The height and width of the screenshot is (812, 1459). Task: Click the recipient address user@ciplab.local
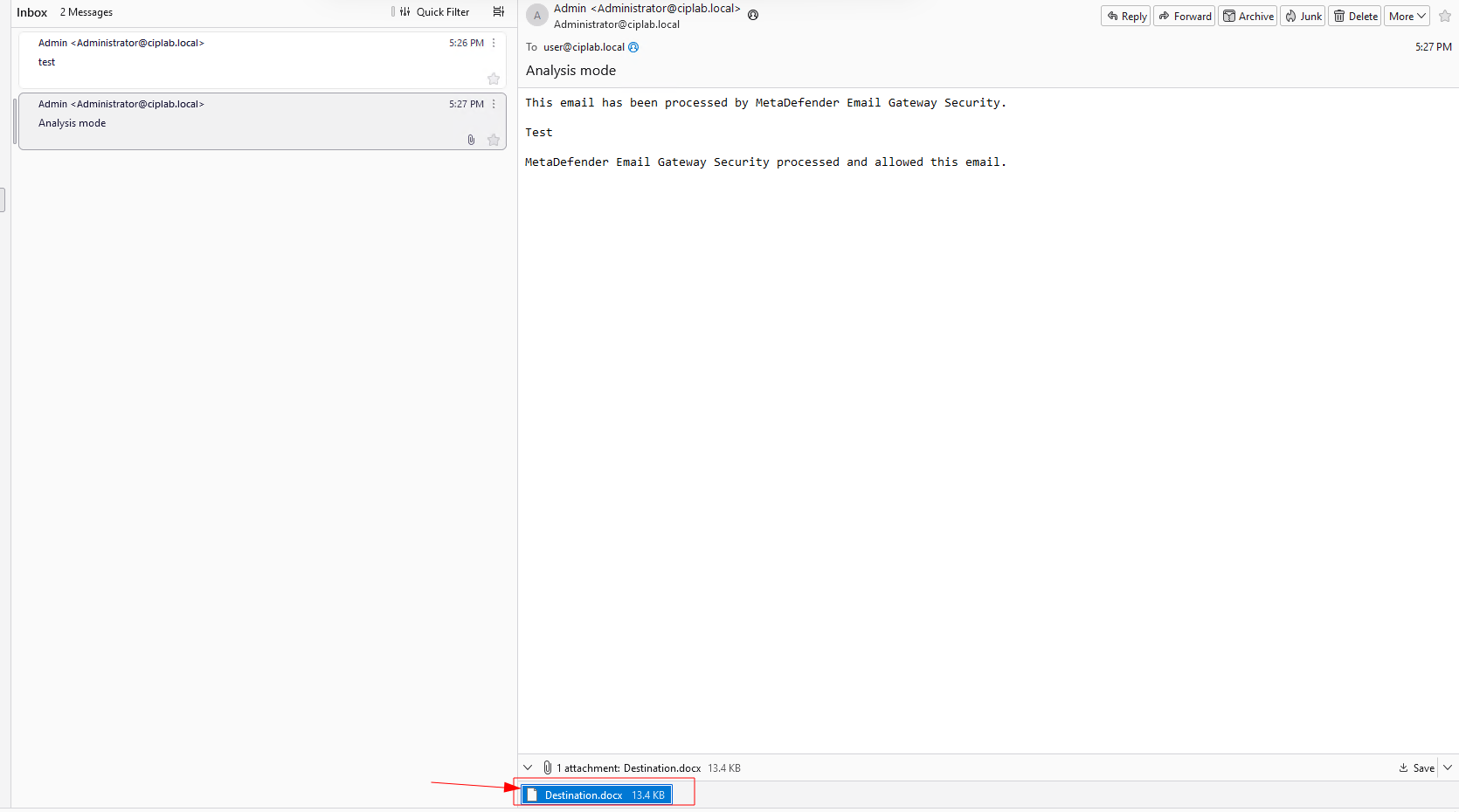pos(584,47)
